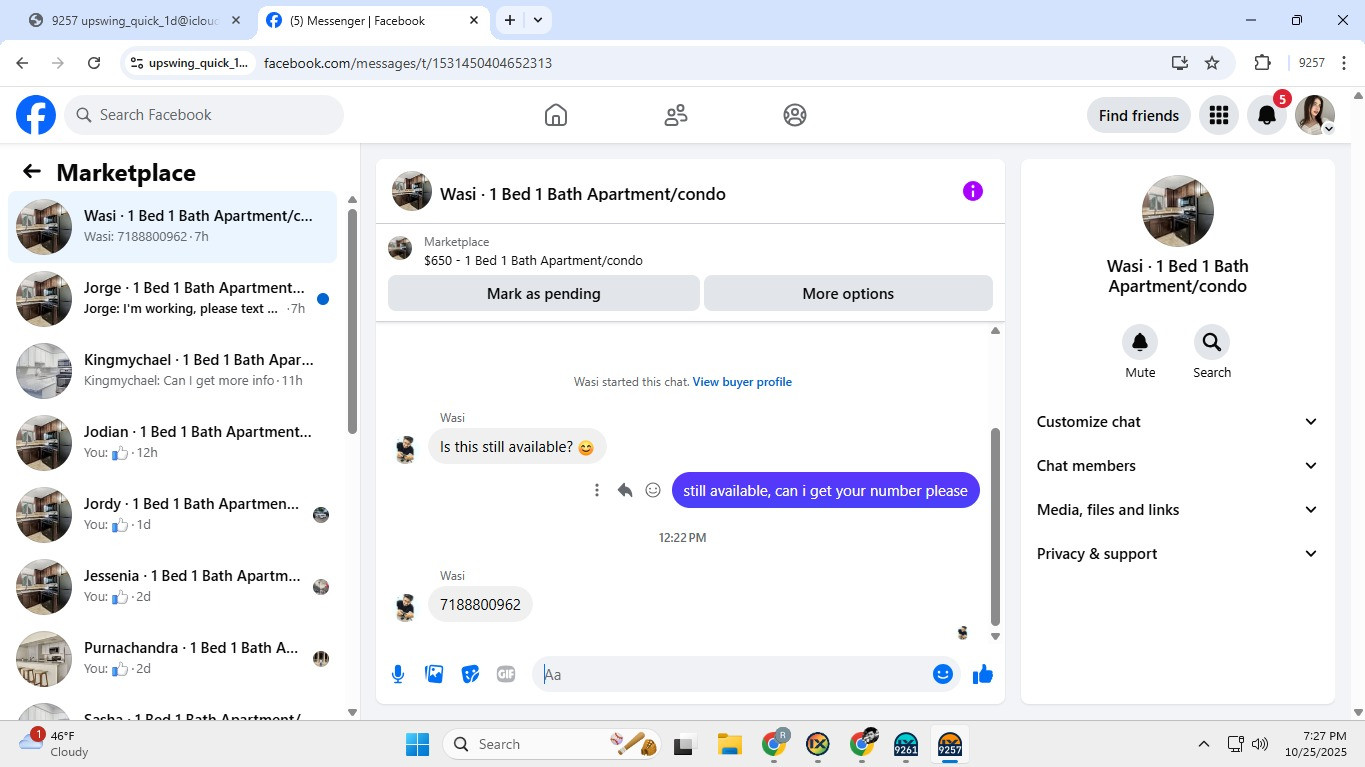Image resolution: width=1365 pixels, height=767 pixels.
Task: React to the sent message smiley
Action: click(x=653, y=490)
